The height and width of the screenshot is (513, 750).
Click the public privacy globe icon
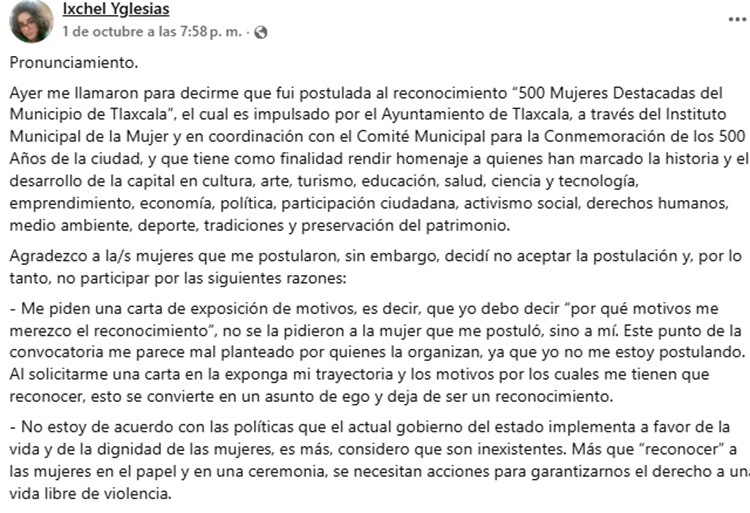[x=261, y=32]
